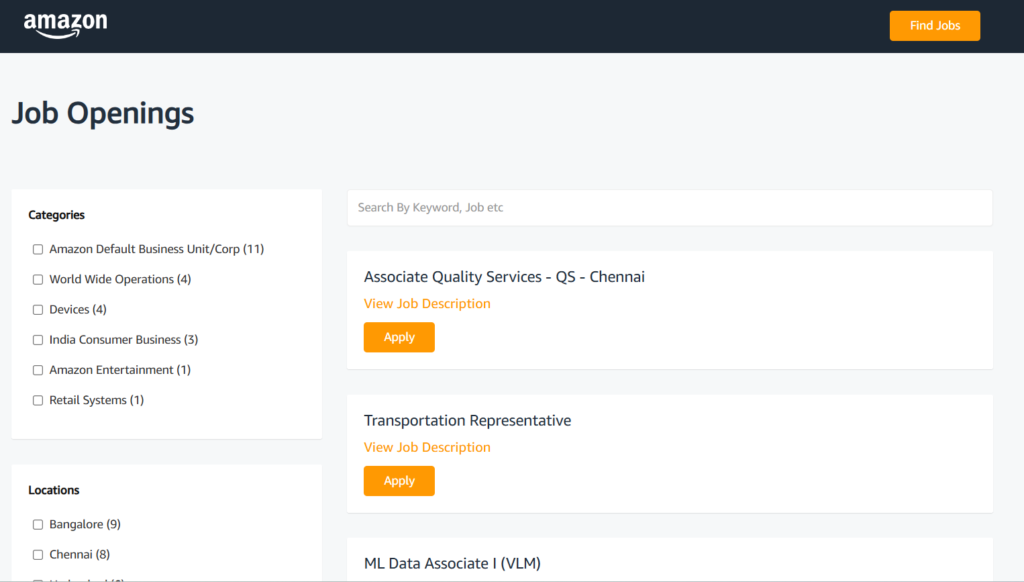Click the Bangalore (9) label
This screenshot has width=1024, height=582.
(85, 525)
